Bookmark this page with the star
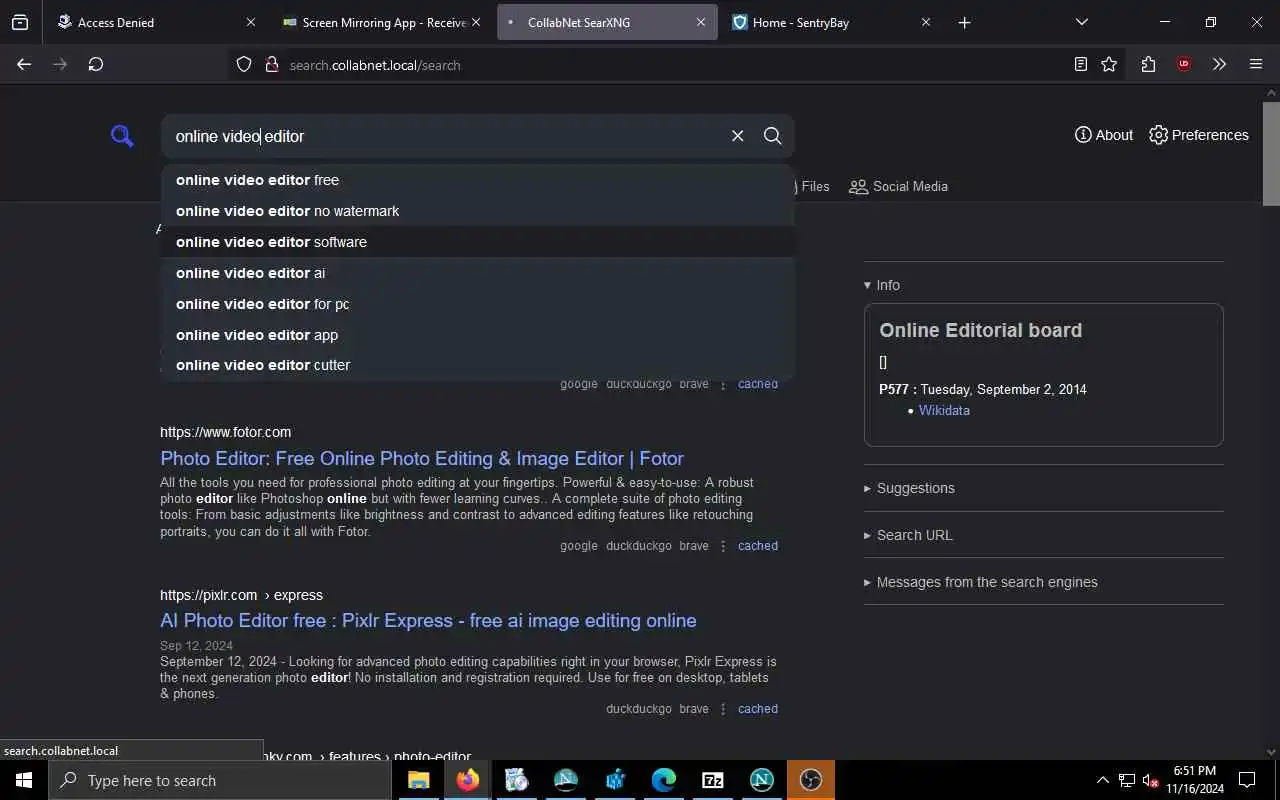Image resolution: width=1280 pixels, height=800 pixels. tap(1109, 64)
